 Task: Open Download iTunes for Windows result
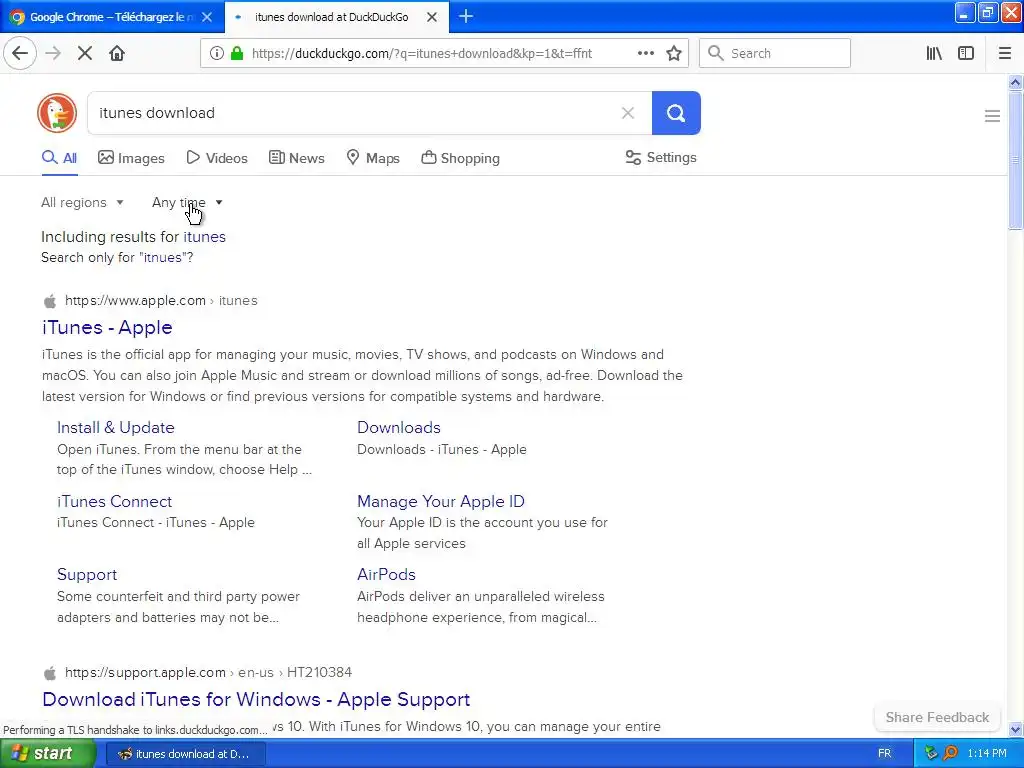[x=256, y=699]
